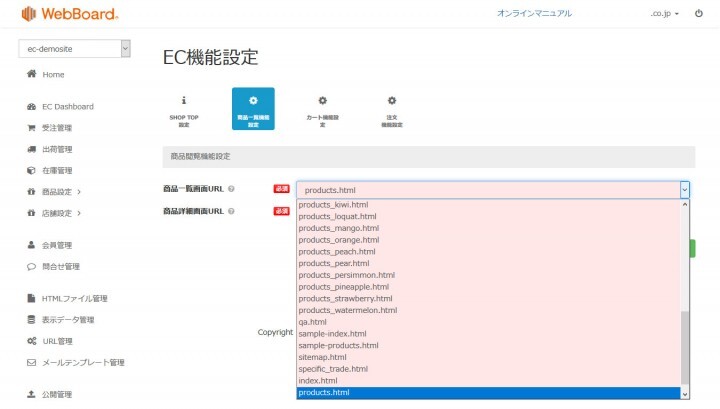The height and width of the screenshot is (409, 720).
Task: Select products_kiwi.html option
Action: tap(488, 205)
